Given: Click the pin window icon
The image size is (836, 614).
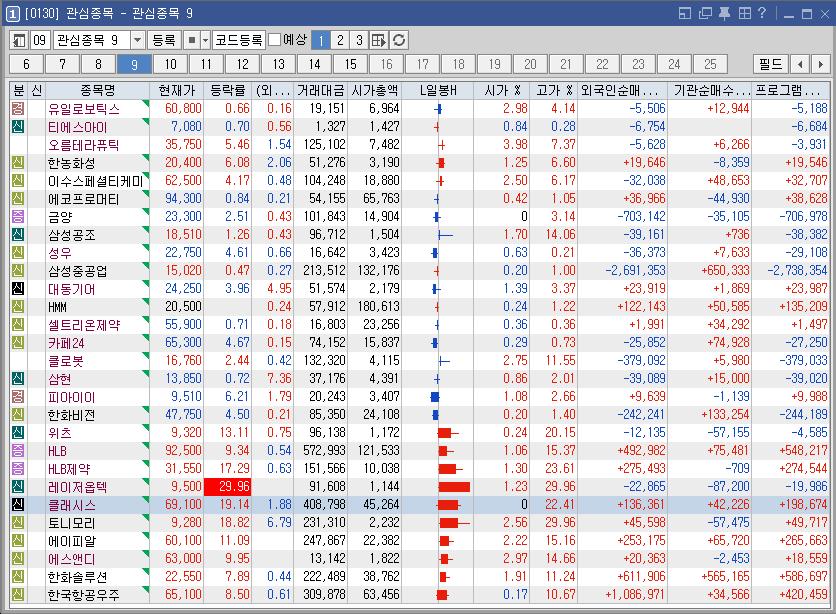Looking at the screenshot, I should click(x=724, y=13).
